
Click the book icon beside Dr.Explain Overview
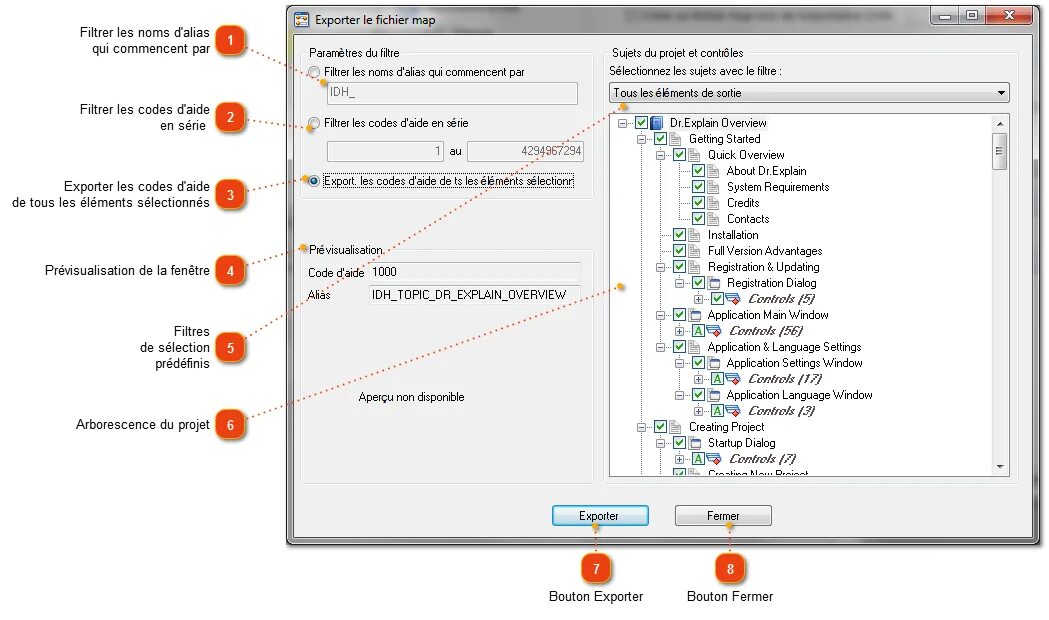click(657, 123)
